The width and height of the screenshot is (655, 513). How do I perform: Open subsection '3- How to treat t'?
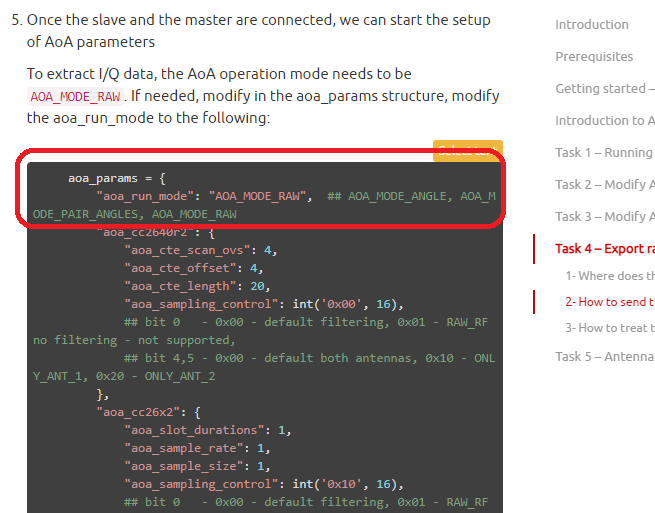pyautogui.click(x=610, y=328)
